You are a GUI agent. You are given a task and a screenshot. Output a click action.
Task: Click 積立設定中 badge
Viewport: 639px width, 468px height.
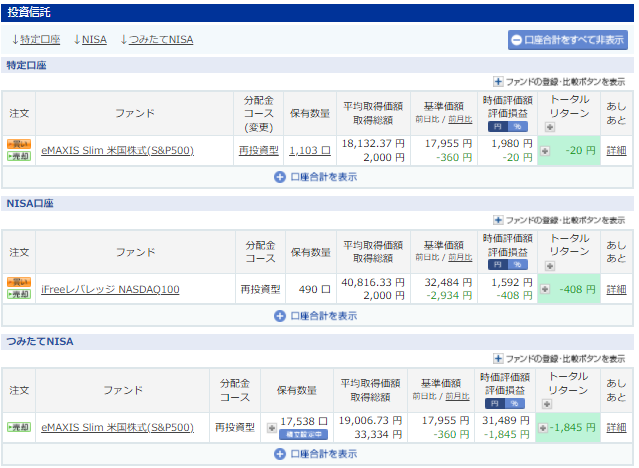[x=304, y=435]
